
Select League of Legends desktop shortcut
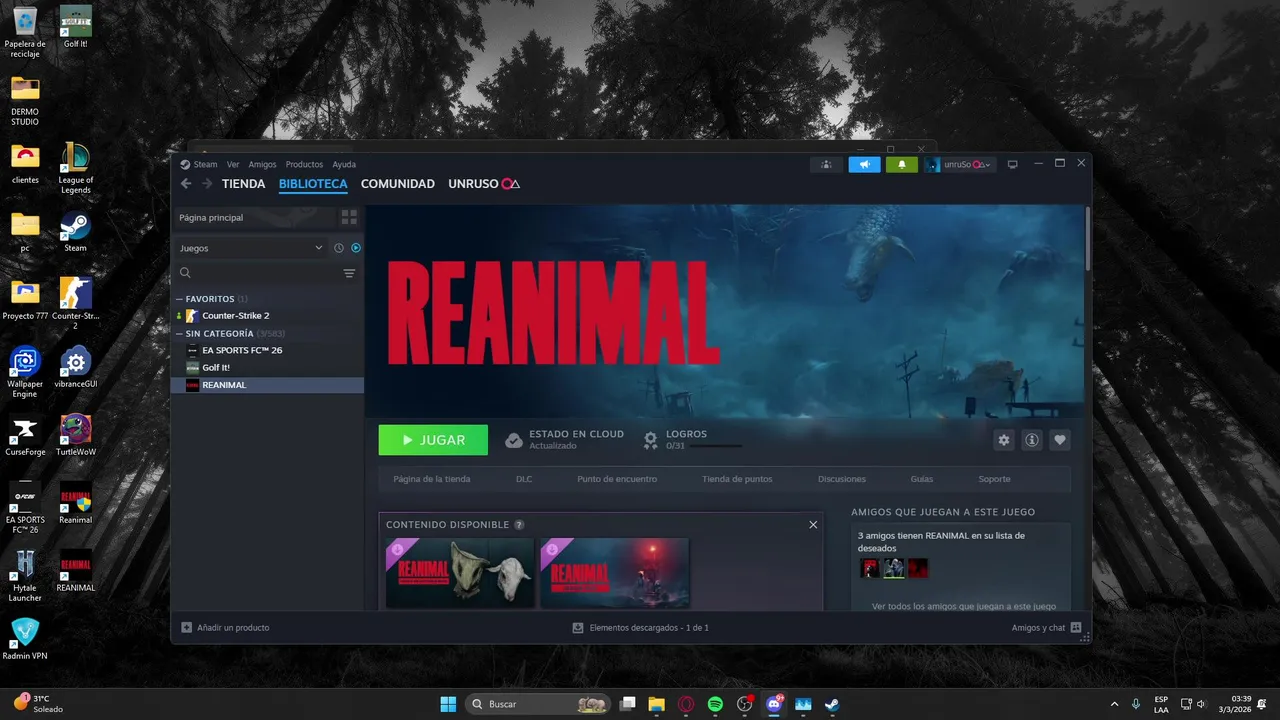coord(75,168)
